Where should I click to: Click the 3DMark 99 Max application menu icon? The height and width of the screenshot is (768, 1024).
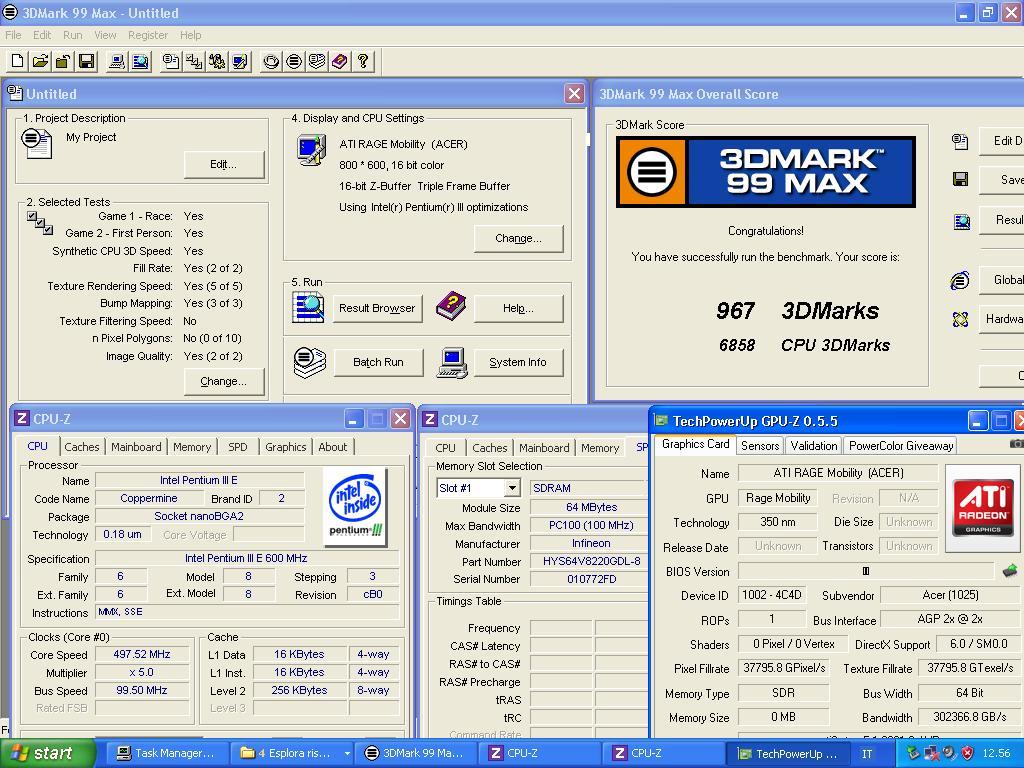click(x=10, y=12)
